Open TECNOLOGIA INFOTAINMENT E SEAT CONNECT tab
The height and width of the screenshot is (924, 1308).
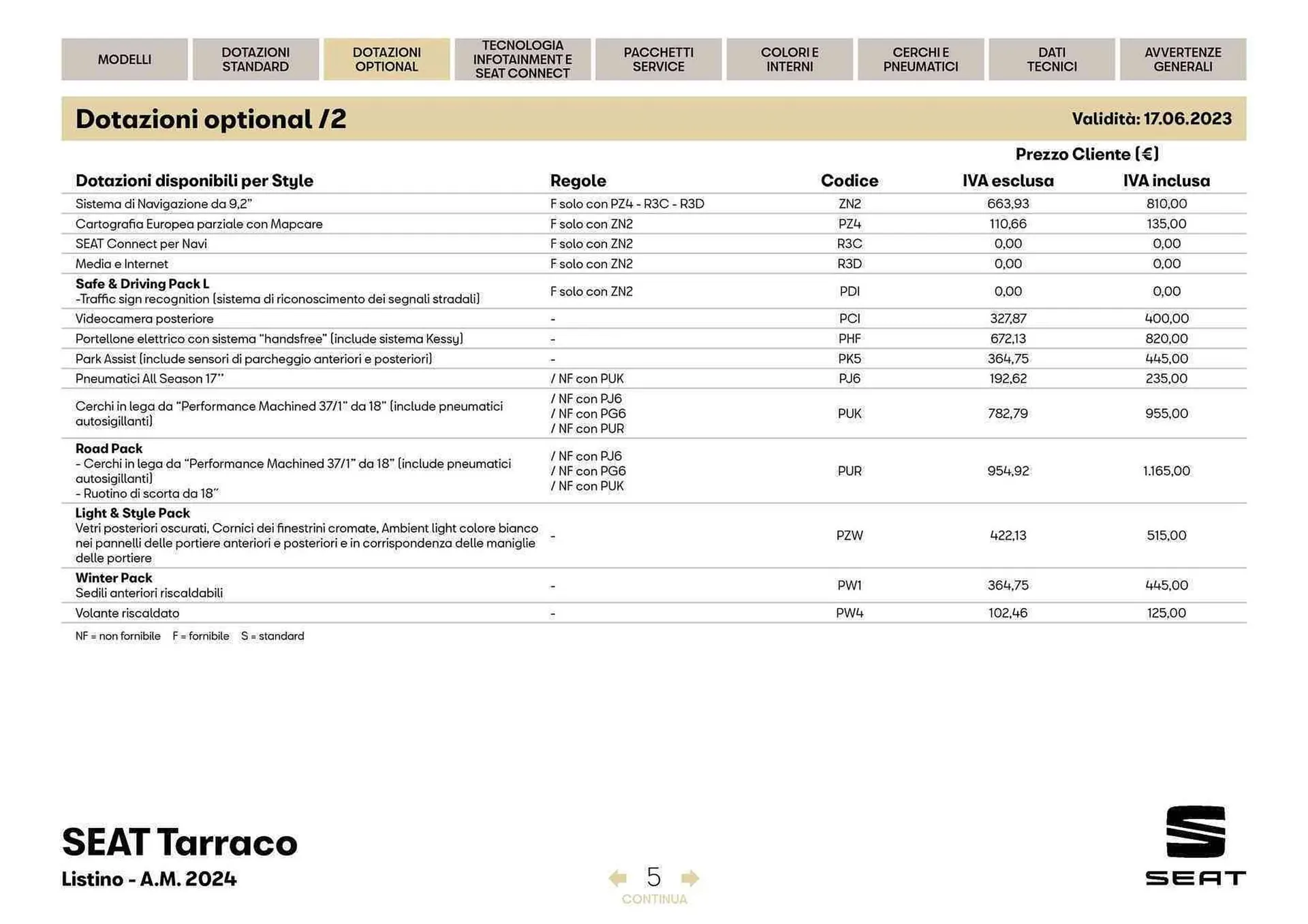(x=523, y=59)
